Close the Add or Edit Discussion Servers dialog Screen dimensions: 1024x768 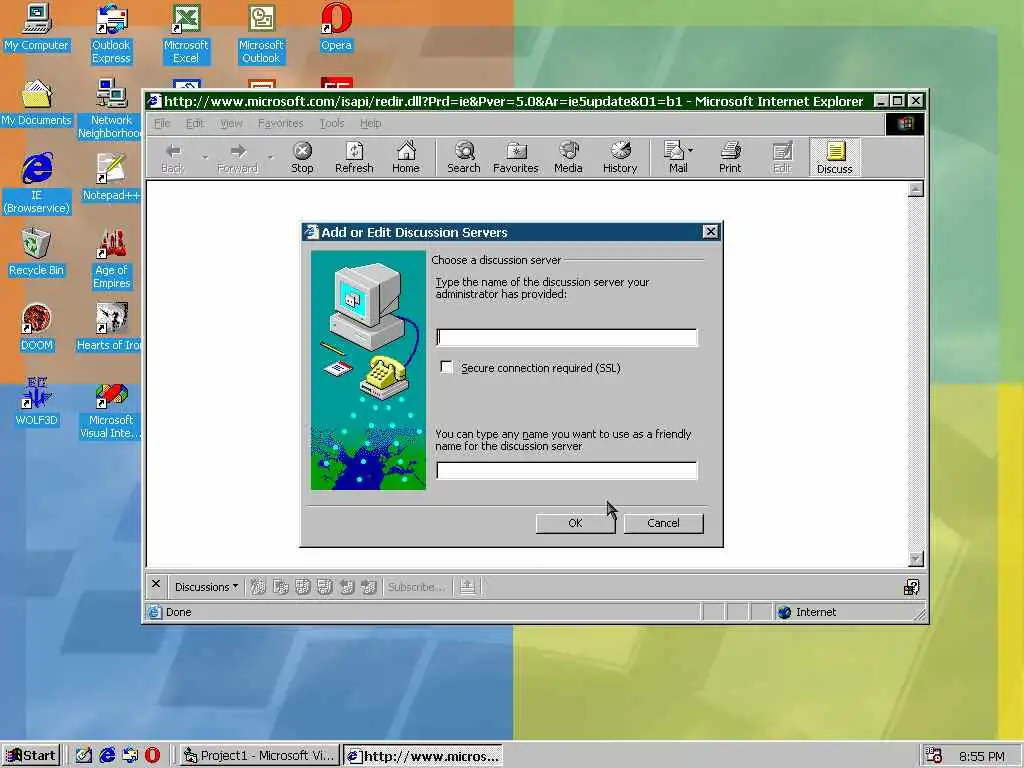[x=710, y=231]
